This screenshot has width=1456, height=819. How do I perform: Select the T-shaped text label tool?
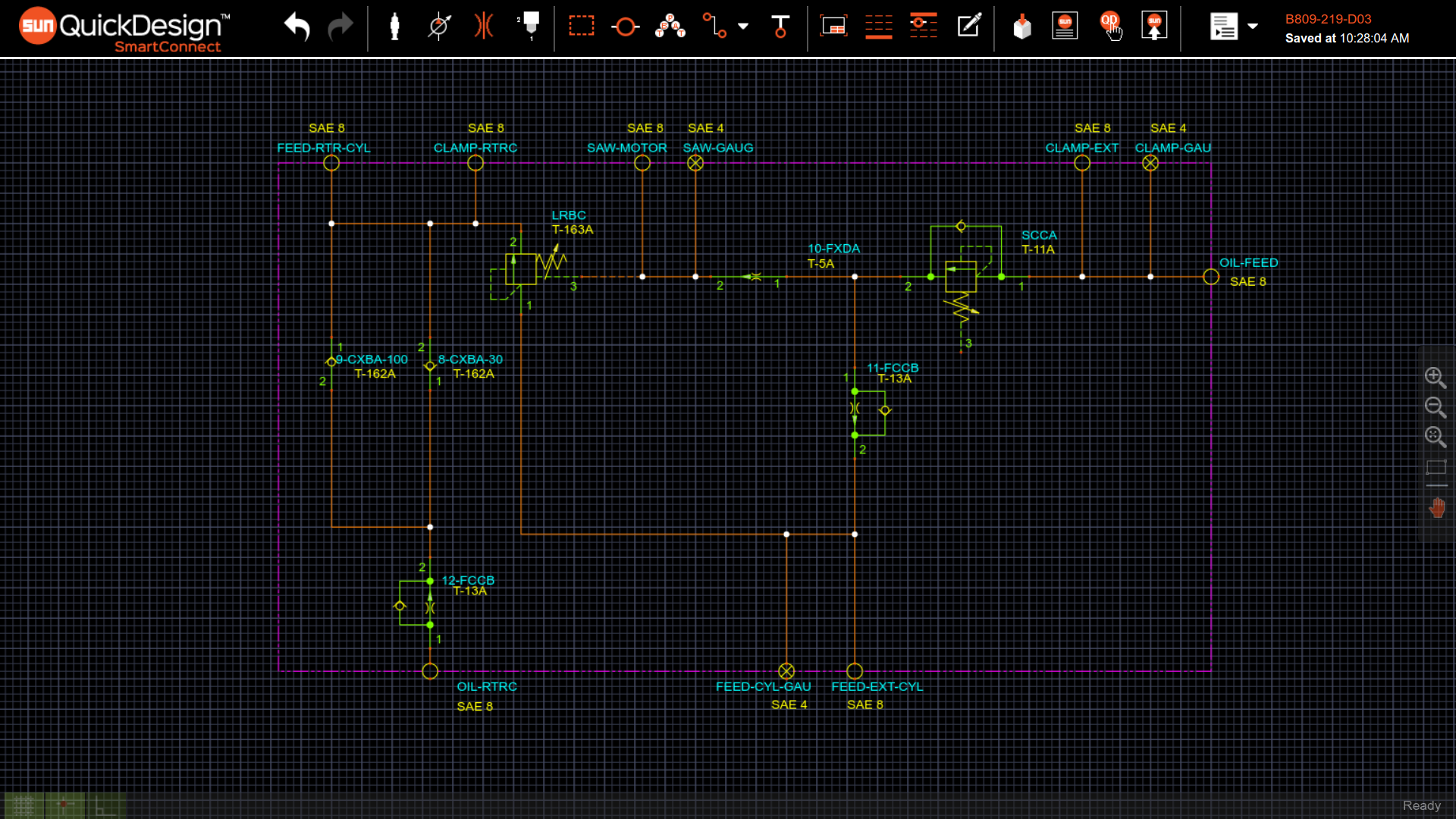pos(780,27)
